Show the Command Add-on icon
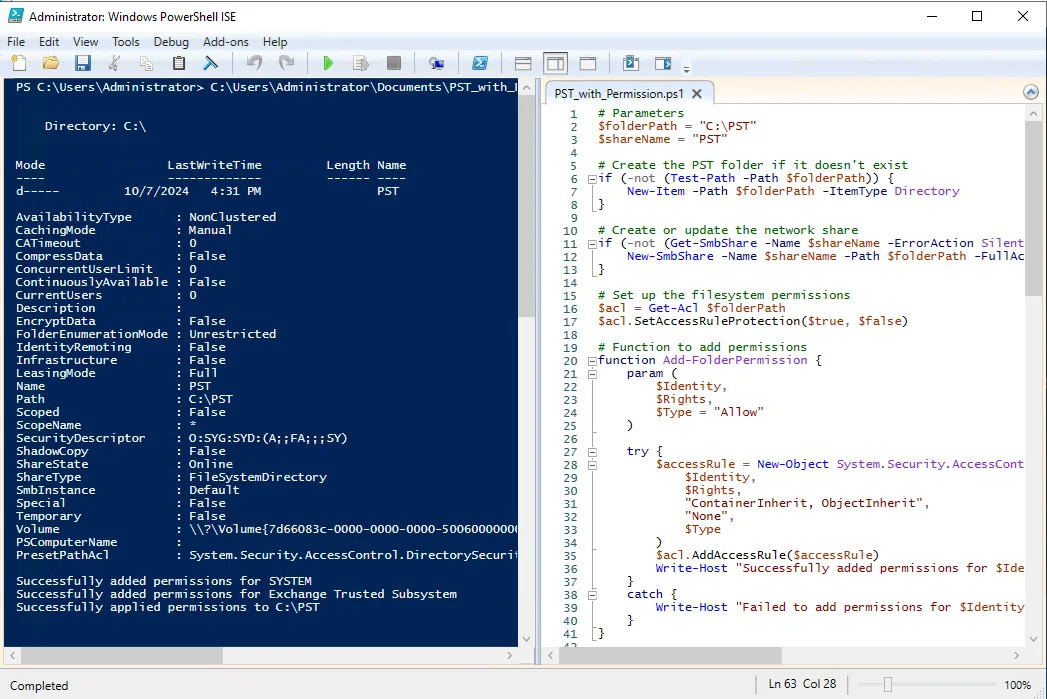 [663, 63]
